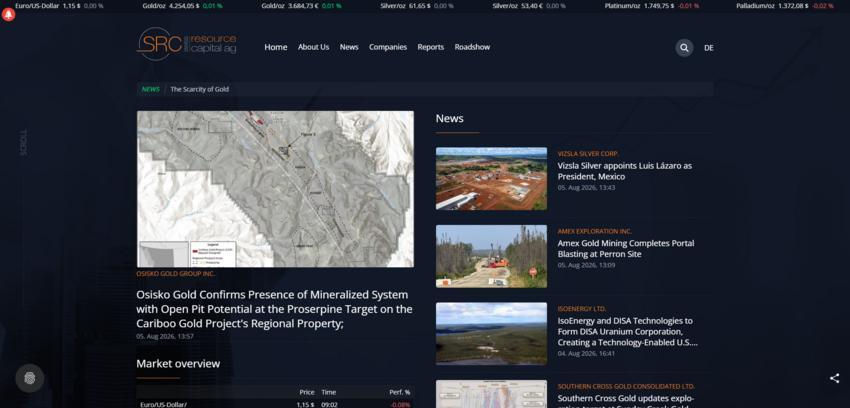Screen dimensions: 850x408
Task: Click the SRC Resource Capital logo
Action: (186, 44)
